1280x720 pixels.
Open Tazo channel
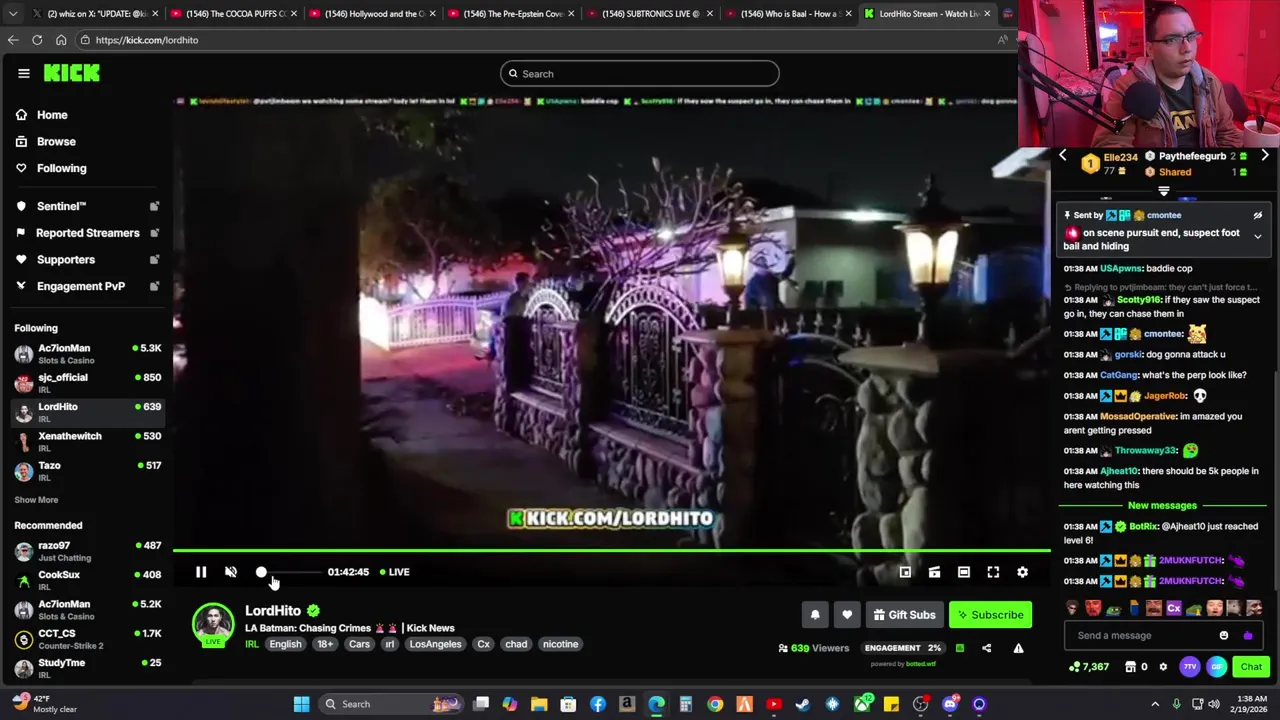88,470
